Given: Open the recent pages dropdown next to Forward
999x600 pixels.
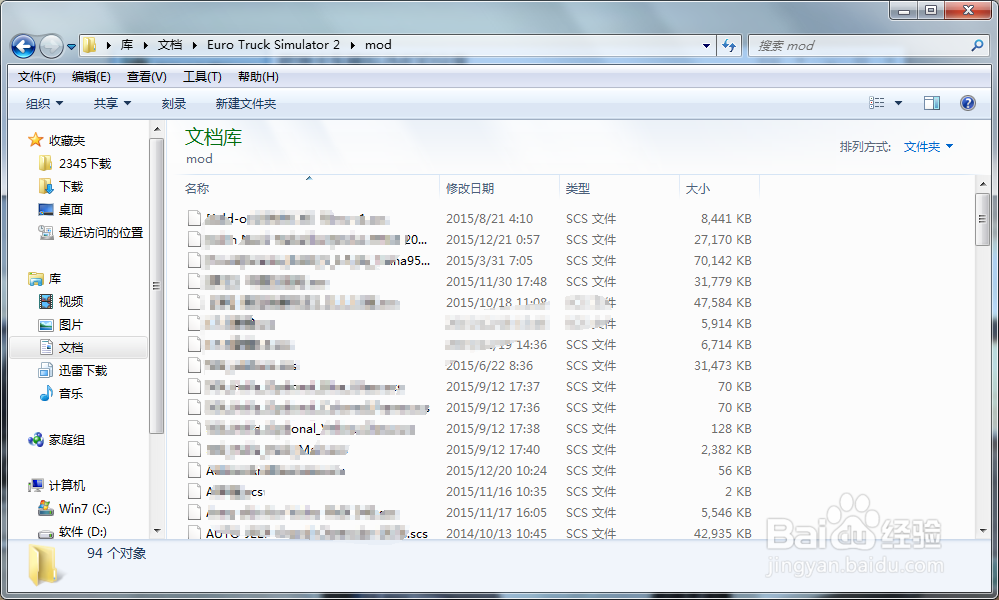Looking at the screenshot, I should pos(71,46).
